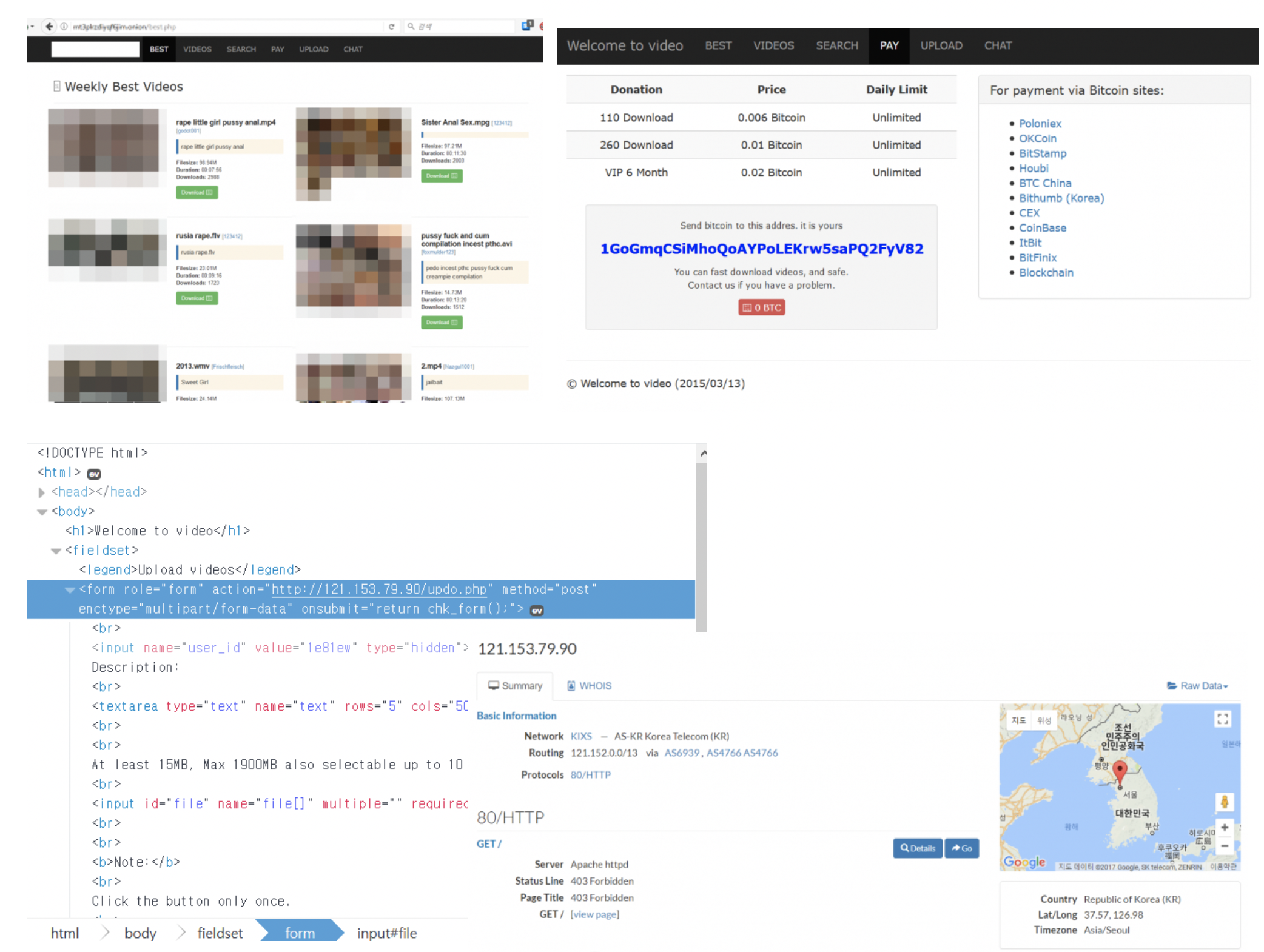This screenshot has width=1264, height=952.
Task: Zoom out on the map with minus
Action: click(1225, 846)
